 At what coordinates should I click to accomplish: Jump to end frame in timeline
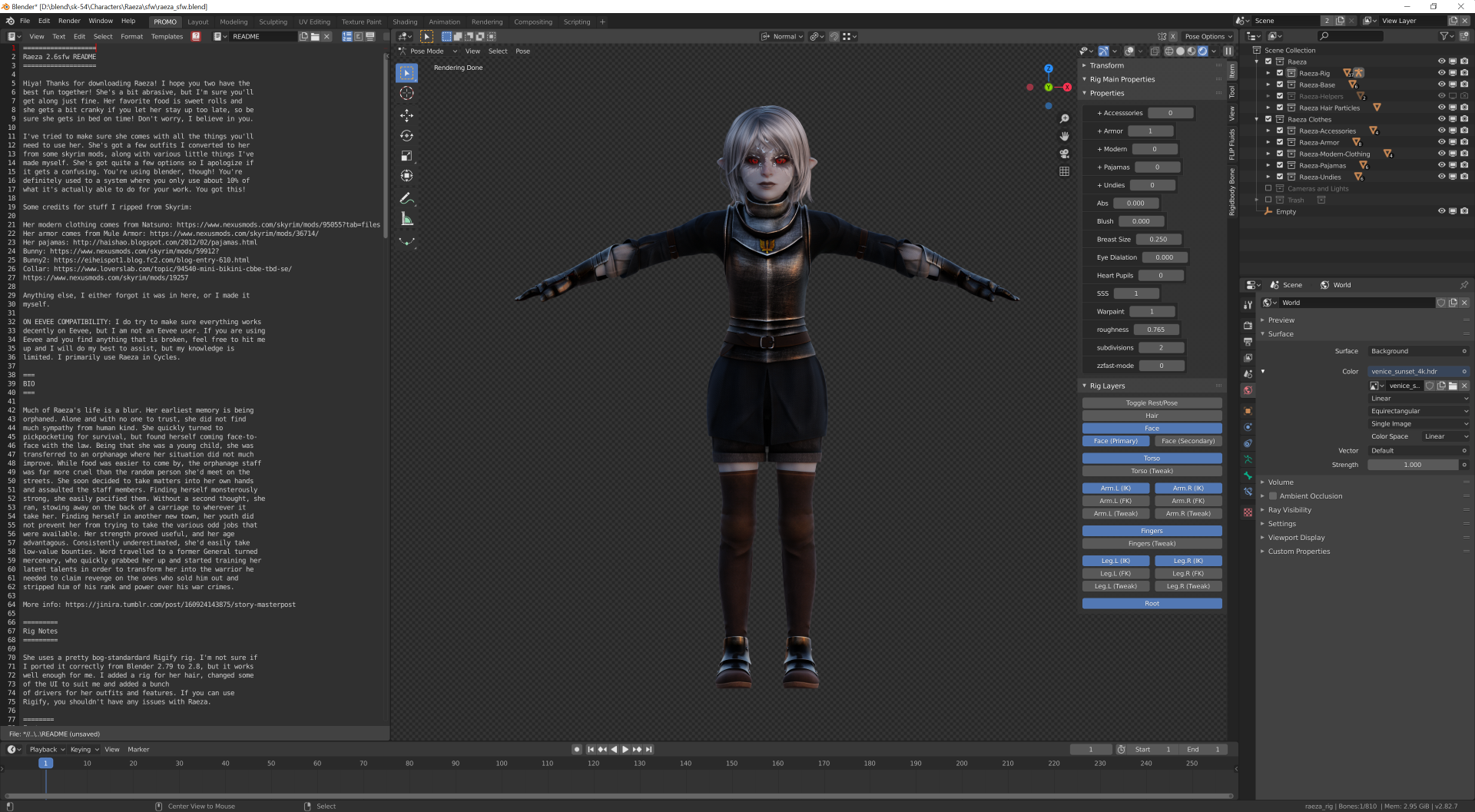pyautogui.click(x=648, y=749)
